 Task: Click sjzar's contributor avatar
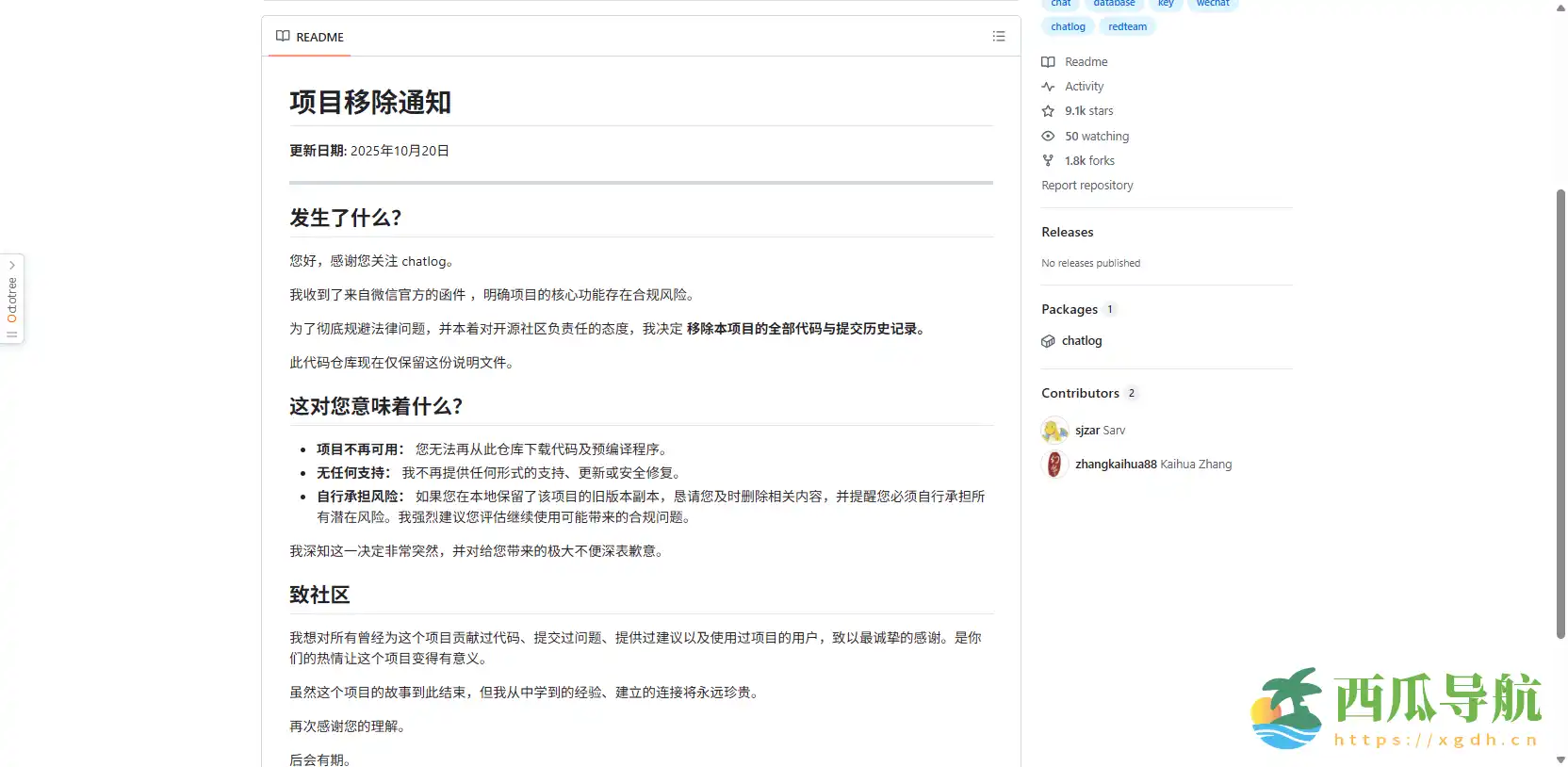(x=1054, y=431)
